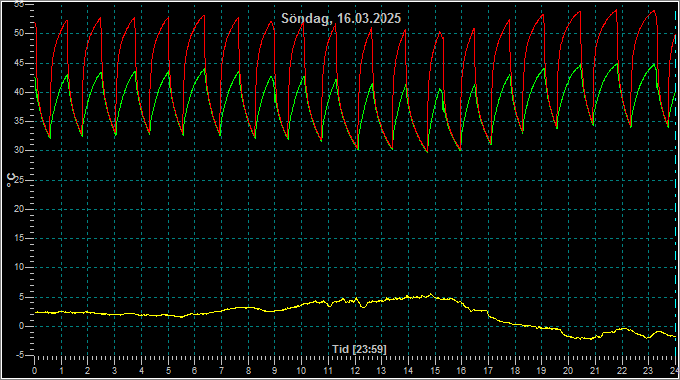Screen dimensions: 680x380
Task: Click hour 3 on the time axis
Action: click(x=114, y=371)
